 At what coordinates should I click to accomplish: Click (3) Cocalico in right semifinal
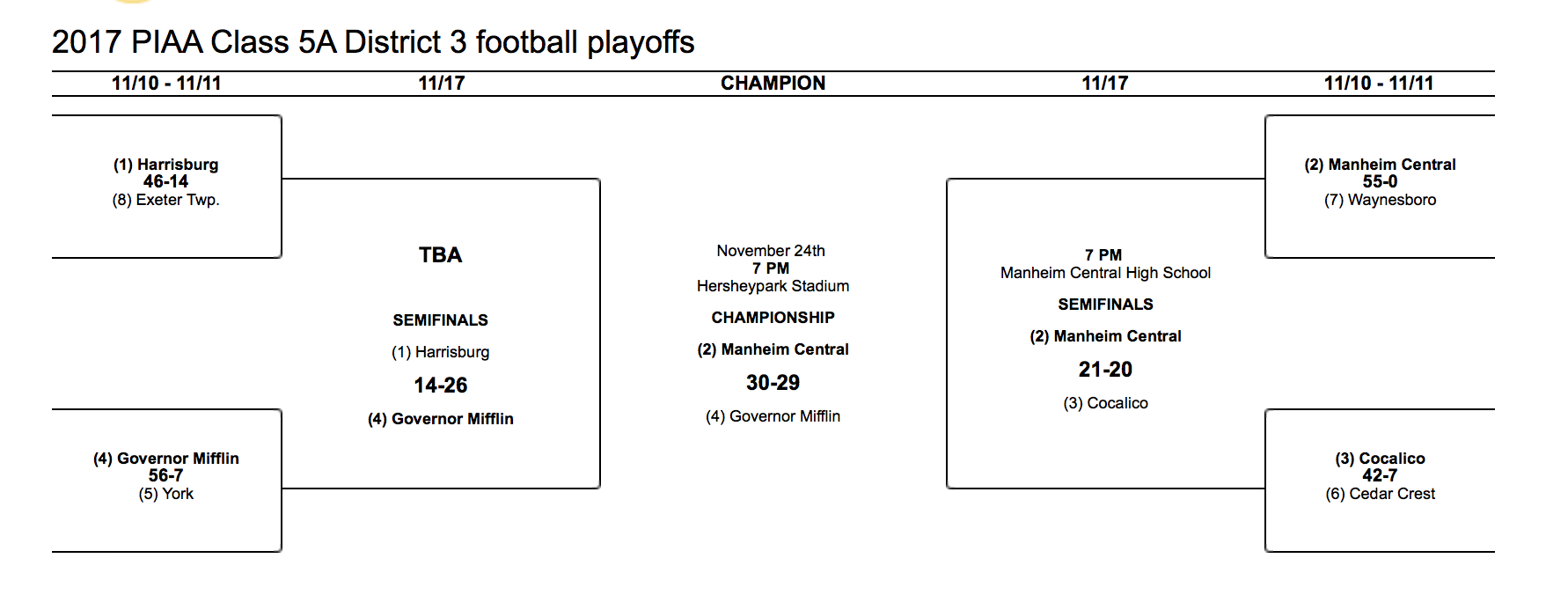tap(1105, 403)
